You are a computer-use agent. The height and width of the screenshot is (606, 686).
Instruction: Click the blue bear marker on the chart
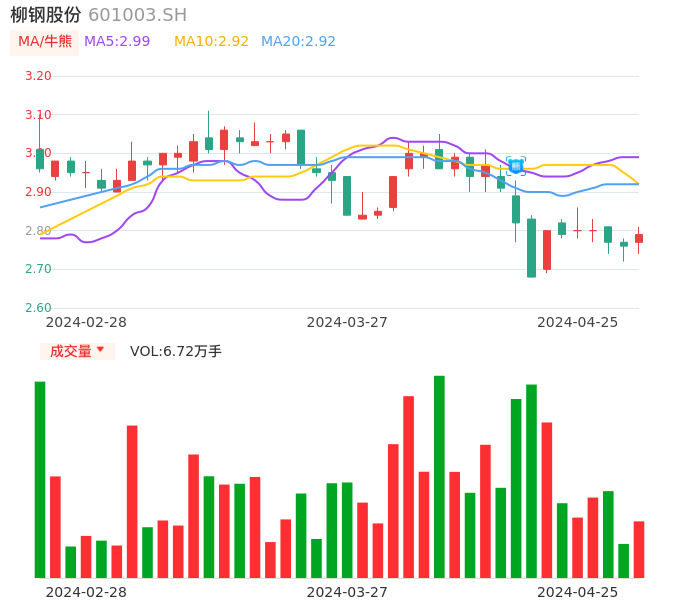tap(516, 167)
